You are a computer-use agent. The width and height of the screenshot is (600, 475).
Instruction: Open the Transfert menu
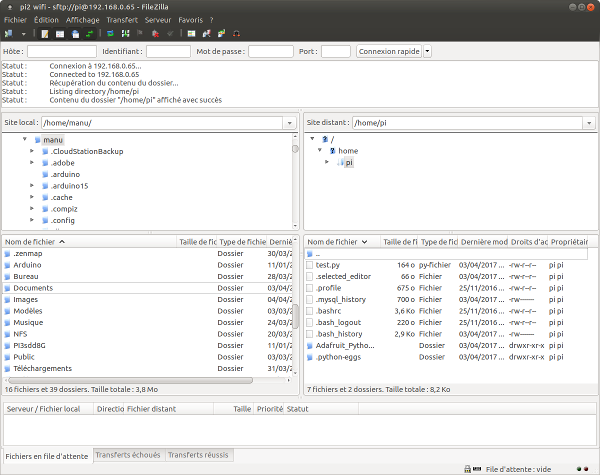(122, 19)
